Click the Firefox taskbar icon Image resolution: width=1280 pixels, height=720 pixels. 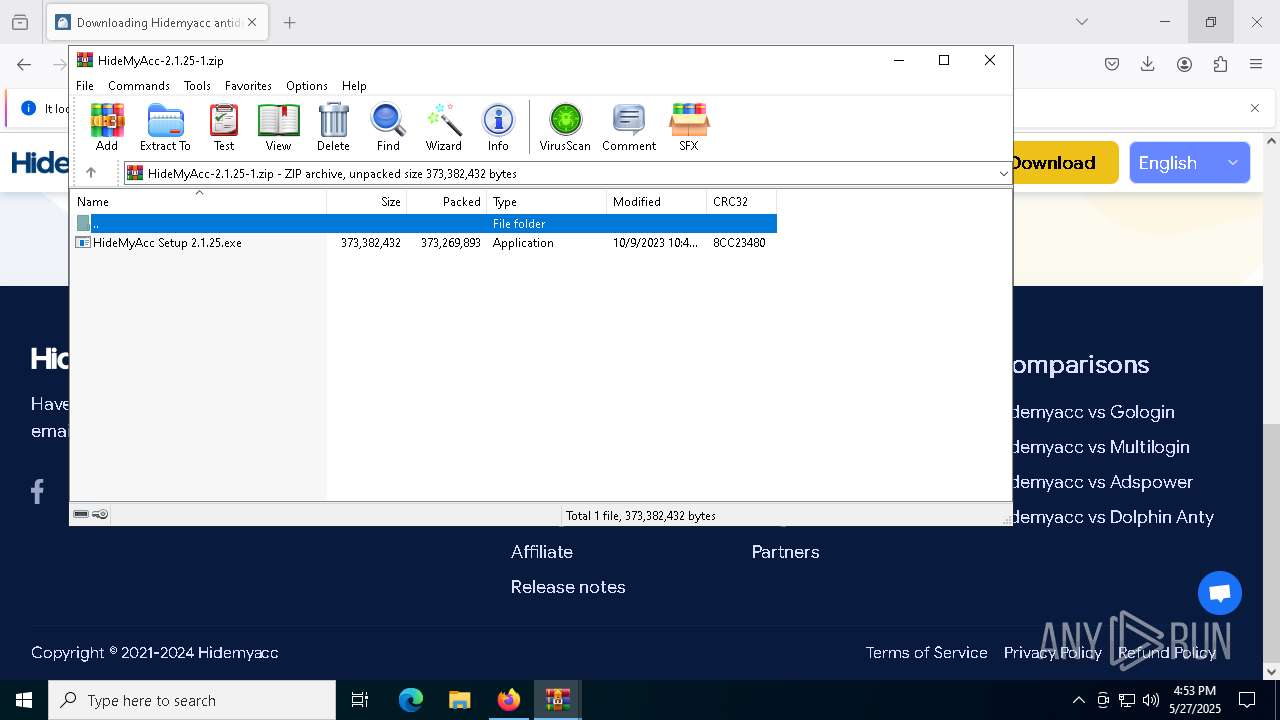[509, 700]
